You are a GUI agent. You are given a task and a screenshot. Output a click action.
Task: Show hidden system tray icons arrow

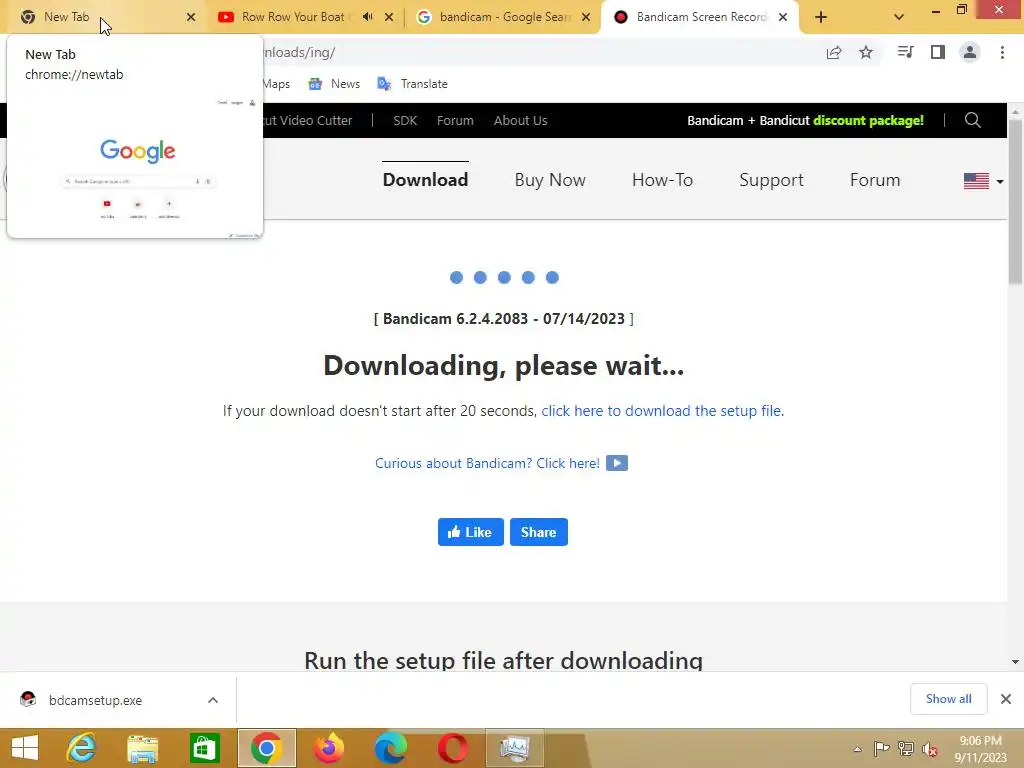pyautogui.click(x=857, y=749)
